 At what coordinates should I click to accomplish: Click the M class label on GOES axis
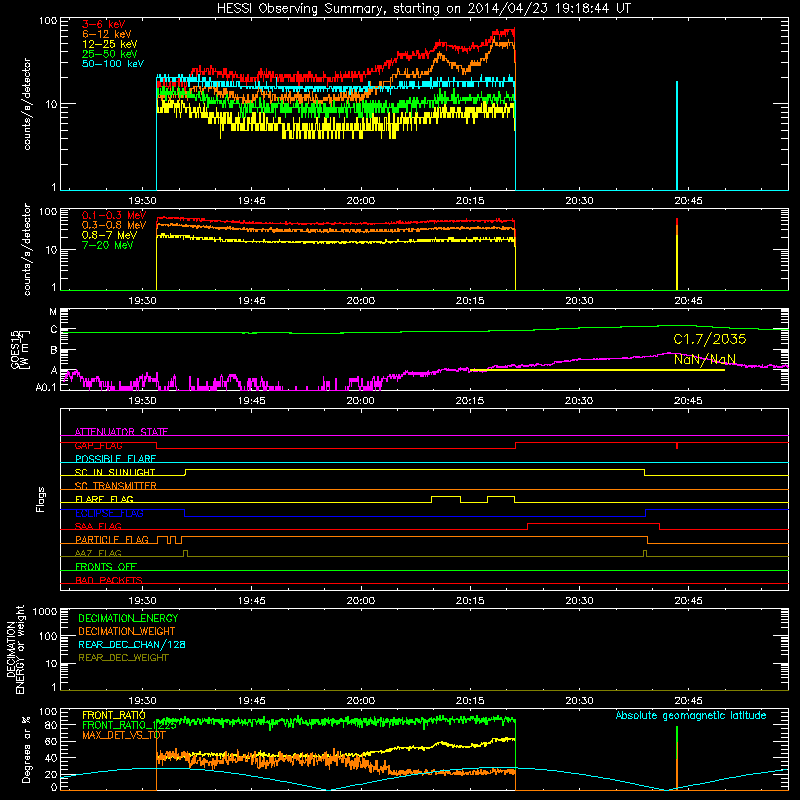tap(53, 312)
